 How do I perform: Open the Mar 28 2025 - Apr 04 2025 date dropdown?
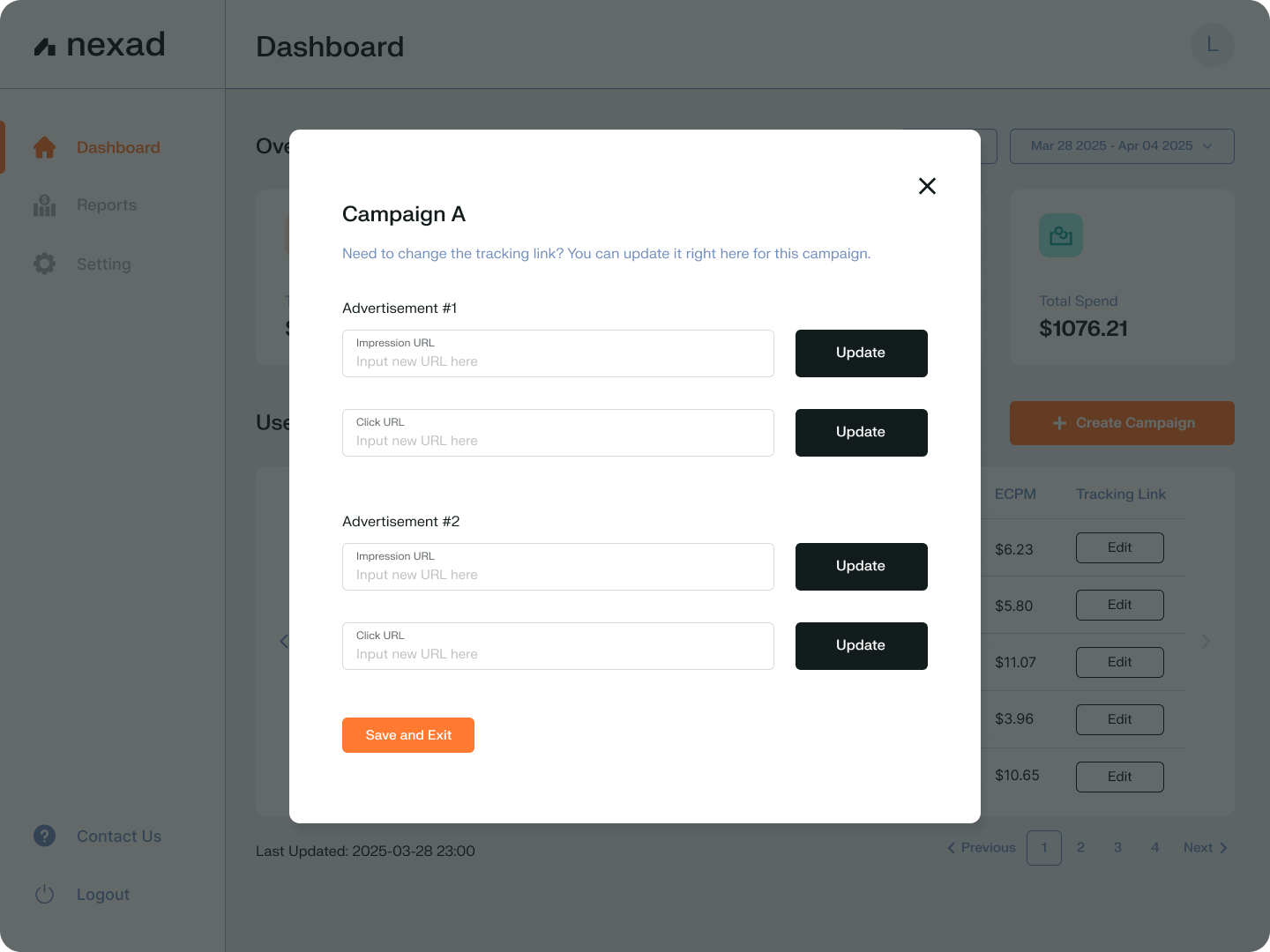pos(1122,146)
